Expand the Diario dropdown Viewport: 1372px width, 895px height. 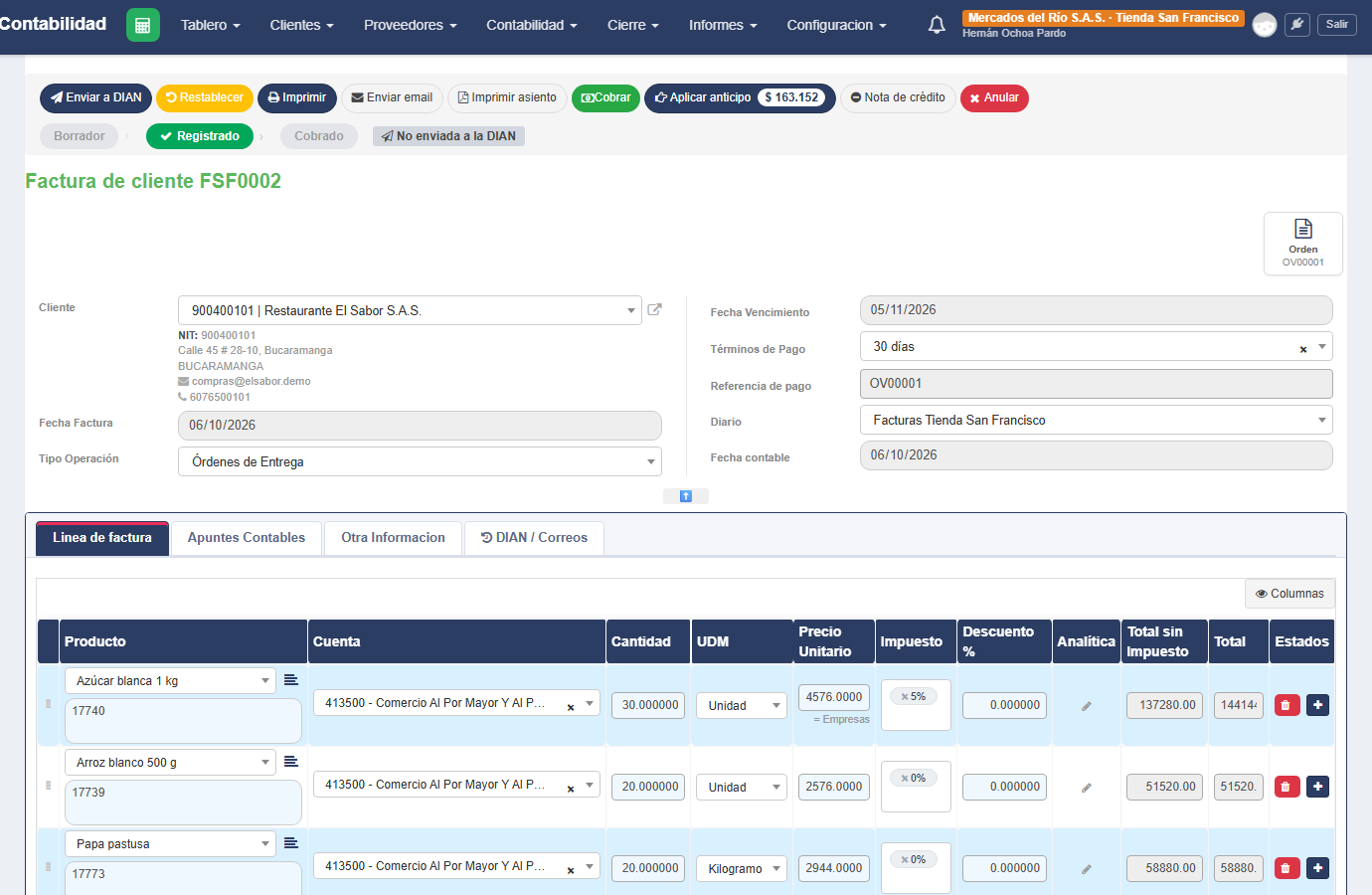pyautogui.click(x=1322, y=420)
